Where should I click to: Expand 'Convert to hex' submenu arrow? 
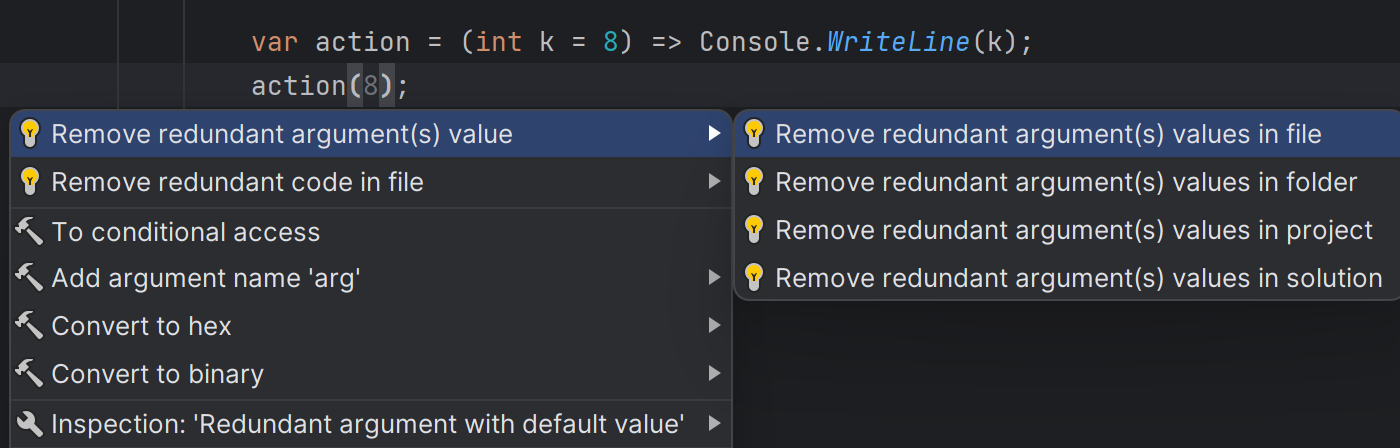[713, 326]
